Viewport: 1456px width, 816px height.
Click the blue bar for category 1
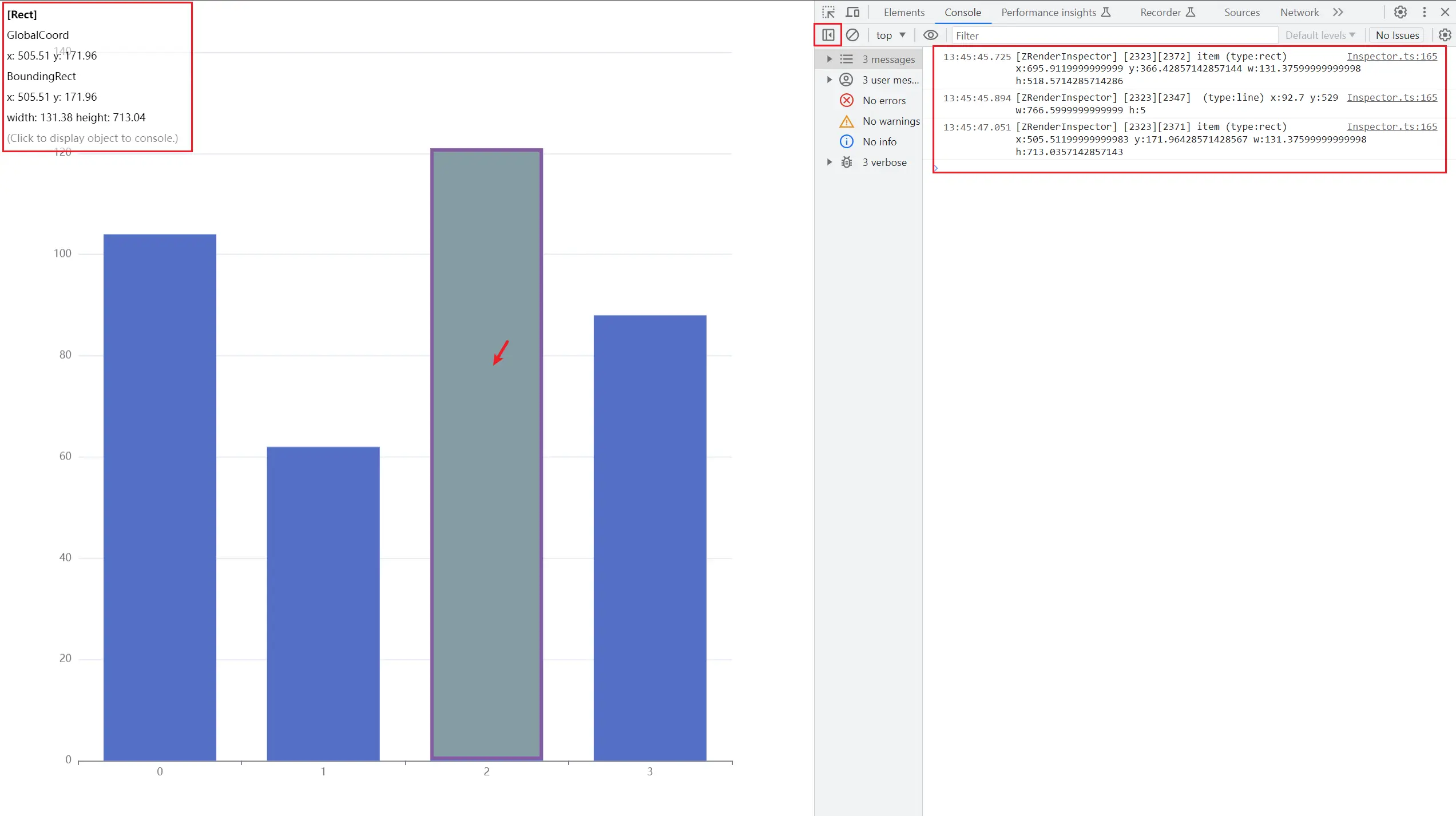[x=323, y=604]
